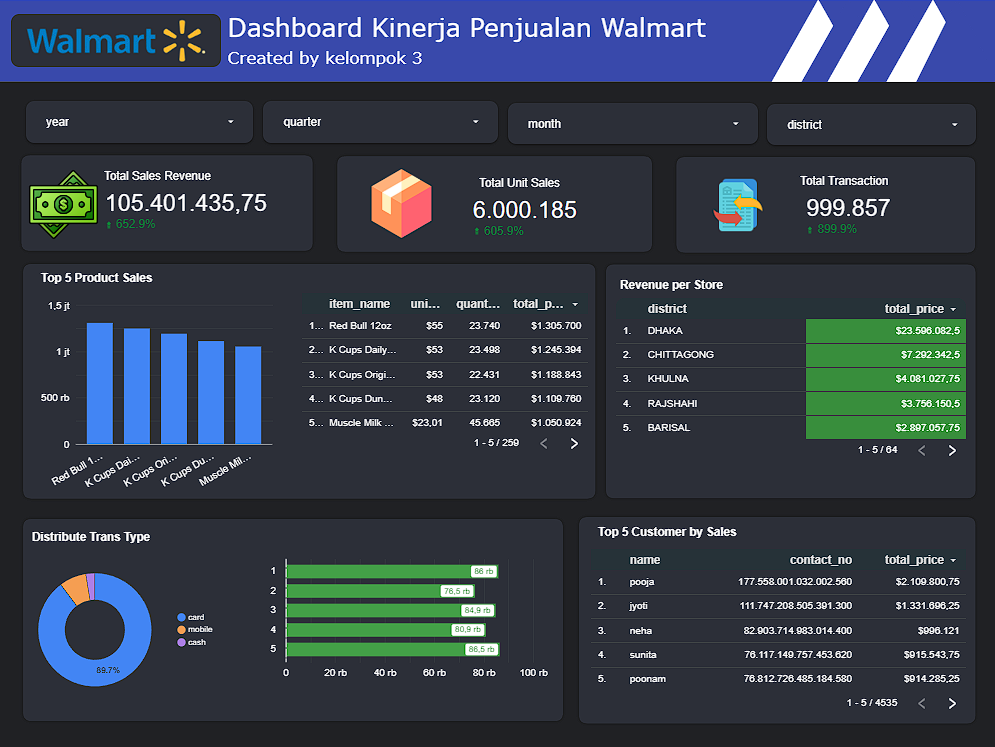This screenshot has height=747, width=995.
Task: Click customer poonam row
Action: [779, 679]
